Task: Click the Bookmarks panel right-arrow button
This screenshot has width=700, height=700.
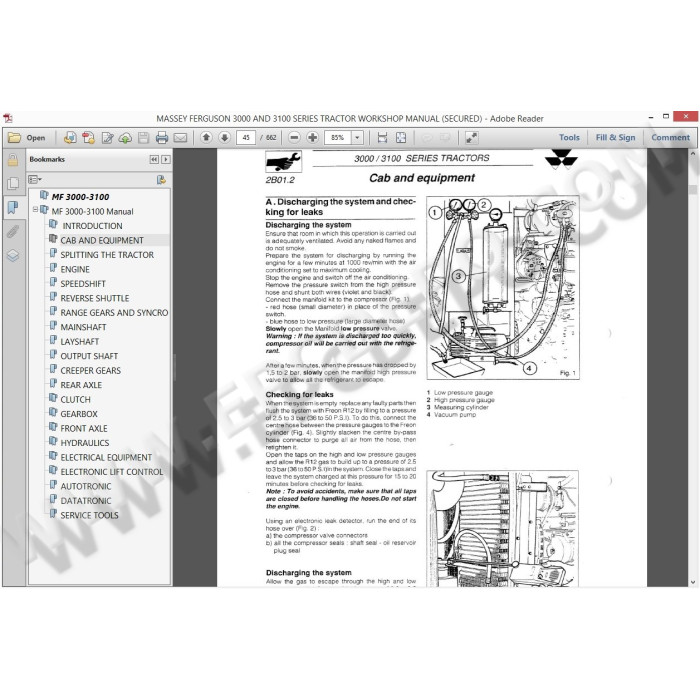Action: tap(166, 159)
